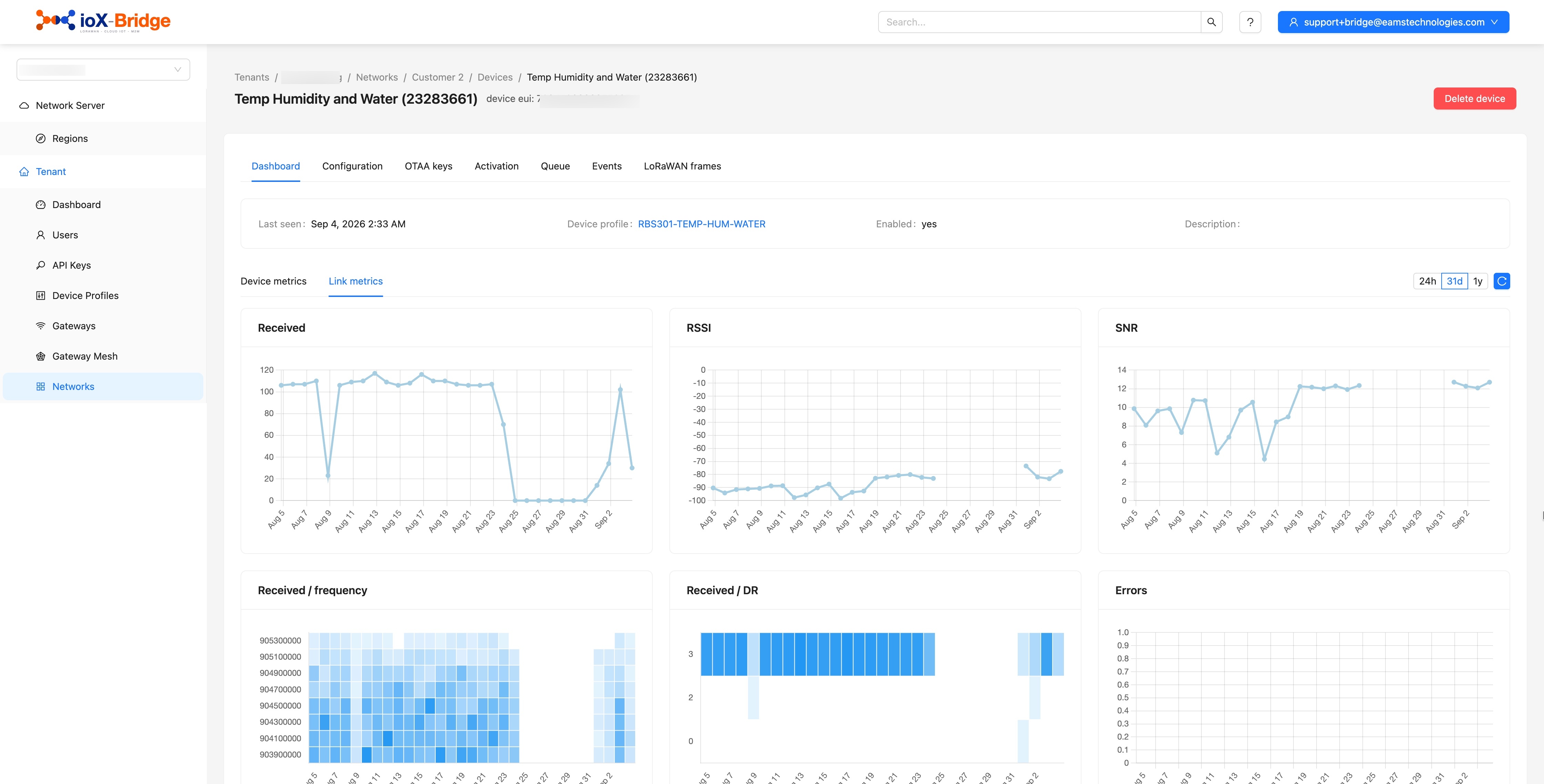Click the Network Server cloud icon
The image size is (1544, 784).
point(24,105)
